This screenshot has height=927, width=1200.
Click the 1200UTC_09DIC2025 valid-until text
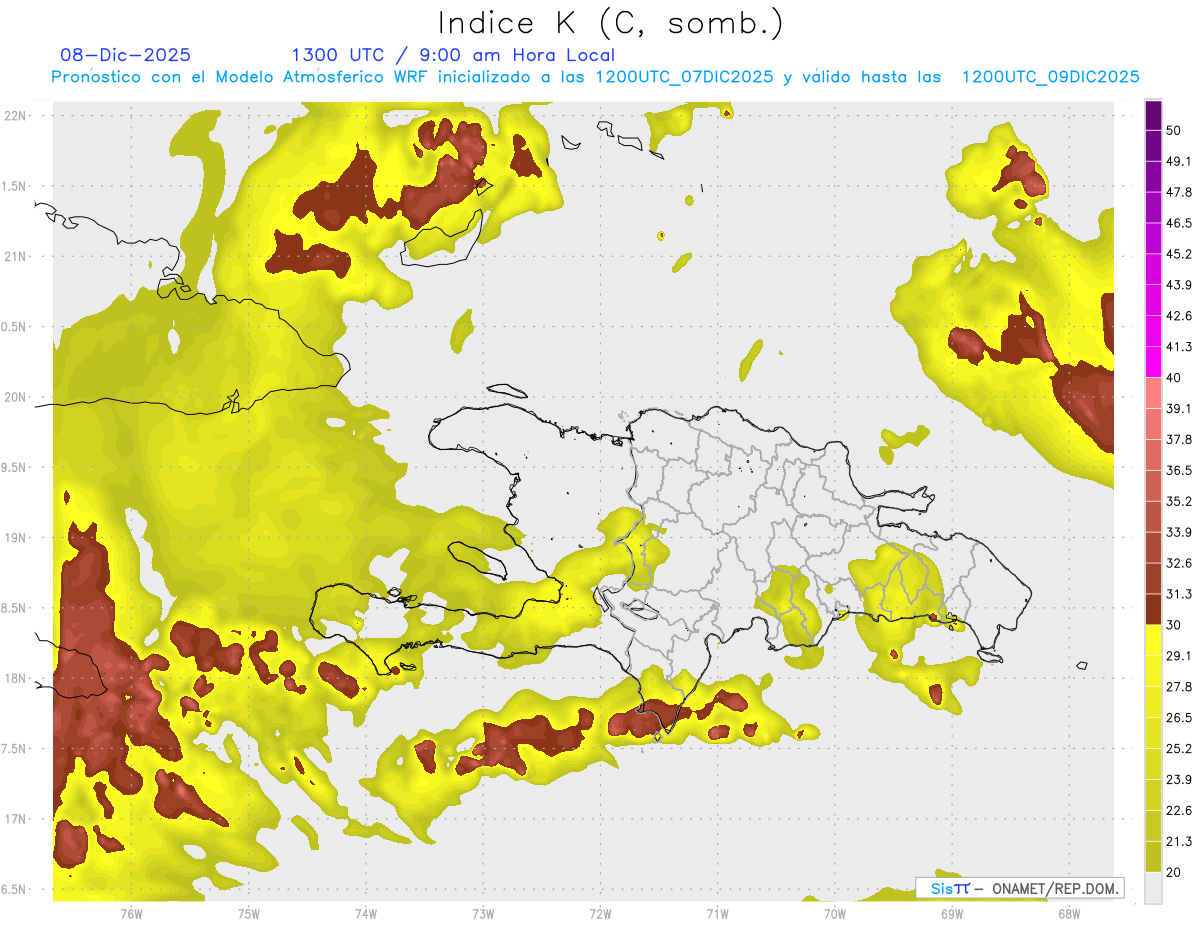click(1050, 77)
